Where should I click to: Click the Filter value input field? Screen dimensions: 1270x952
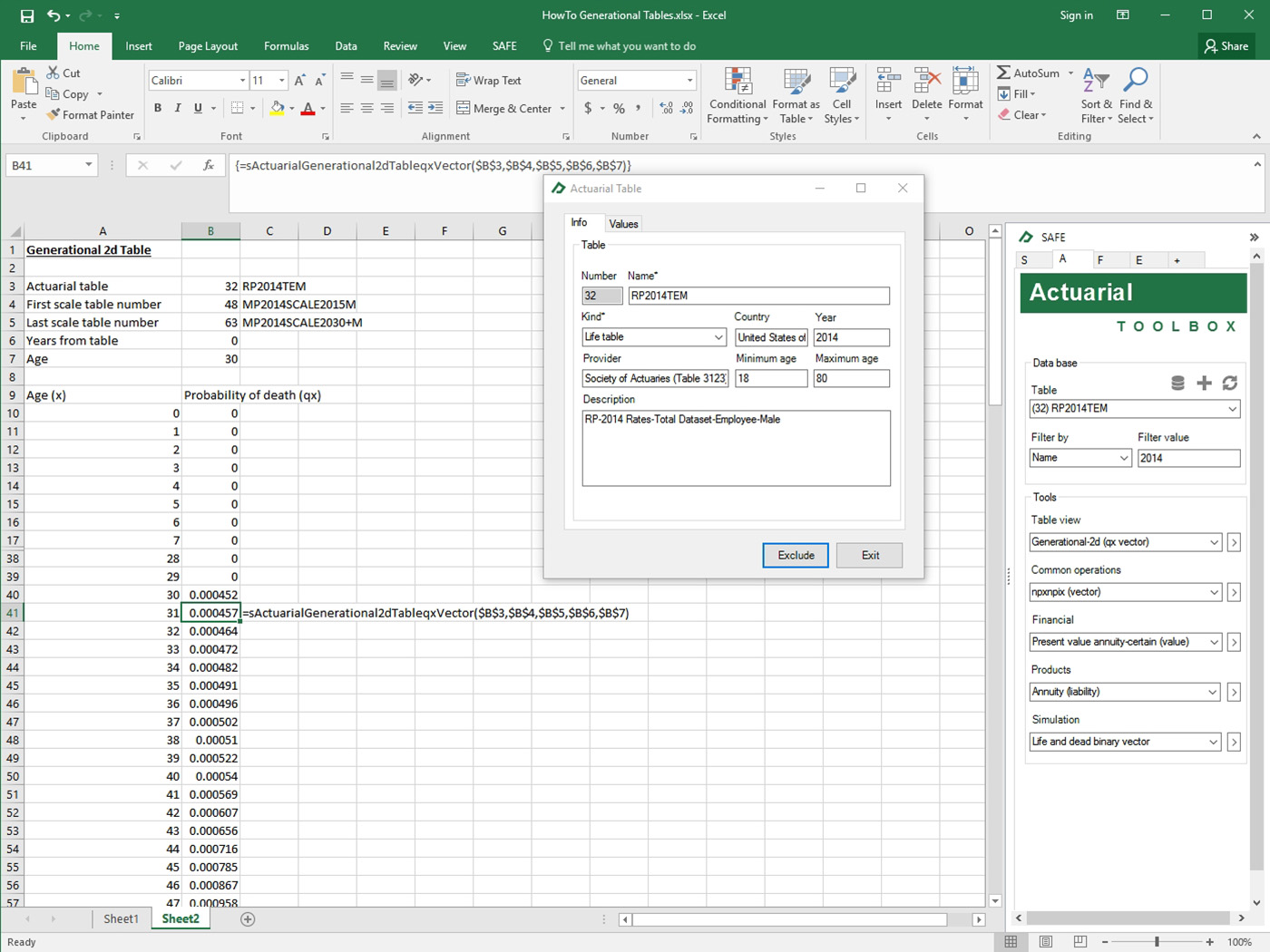(1188, 459)
